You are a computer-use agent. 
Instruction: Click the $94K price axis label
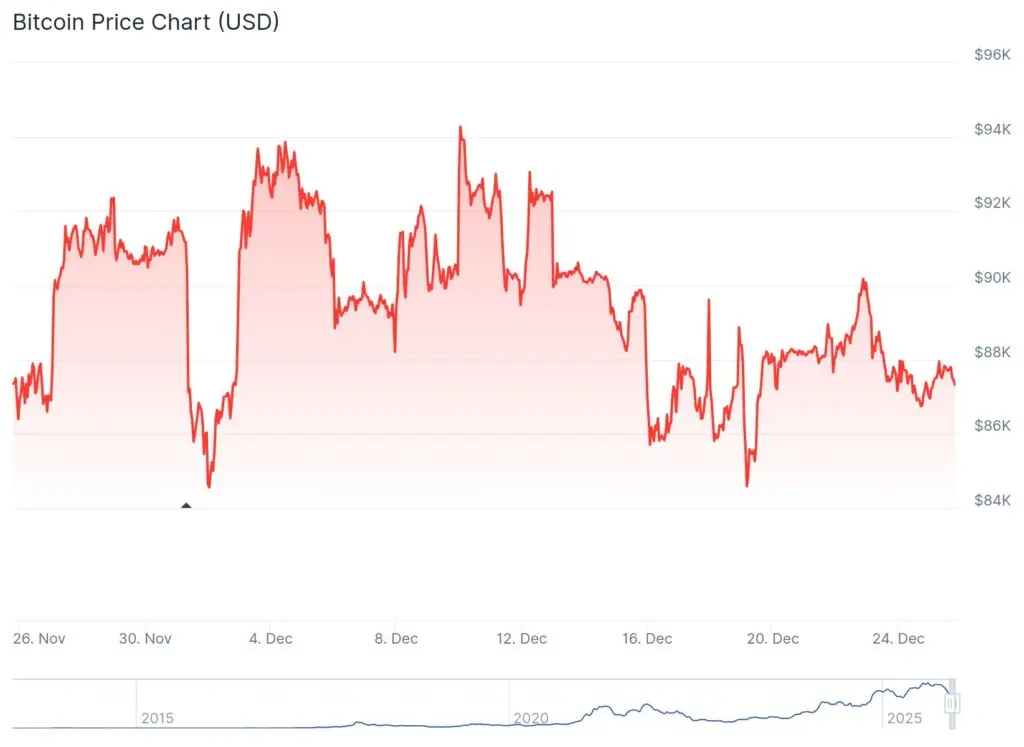tap(993, 129)
